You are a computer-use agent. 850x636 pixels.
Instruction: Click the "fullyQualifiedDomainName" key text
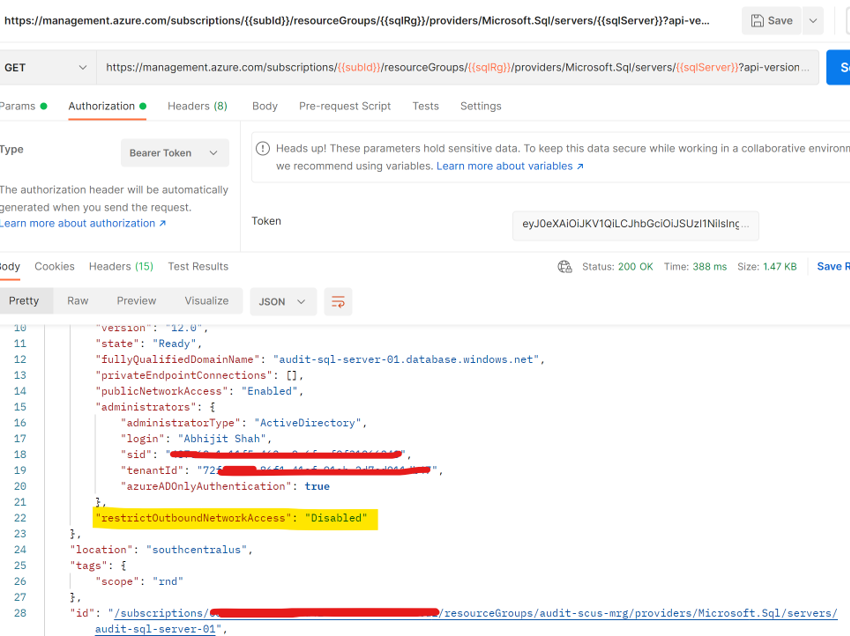click(178, 359)
